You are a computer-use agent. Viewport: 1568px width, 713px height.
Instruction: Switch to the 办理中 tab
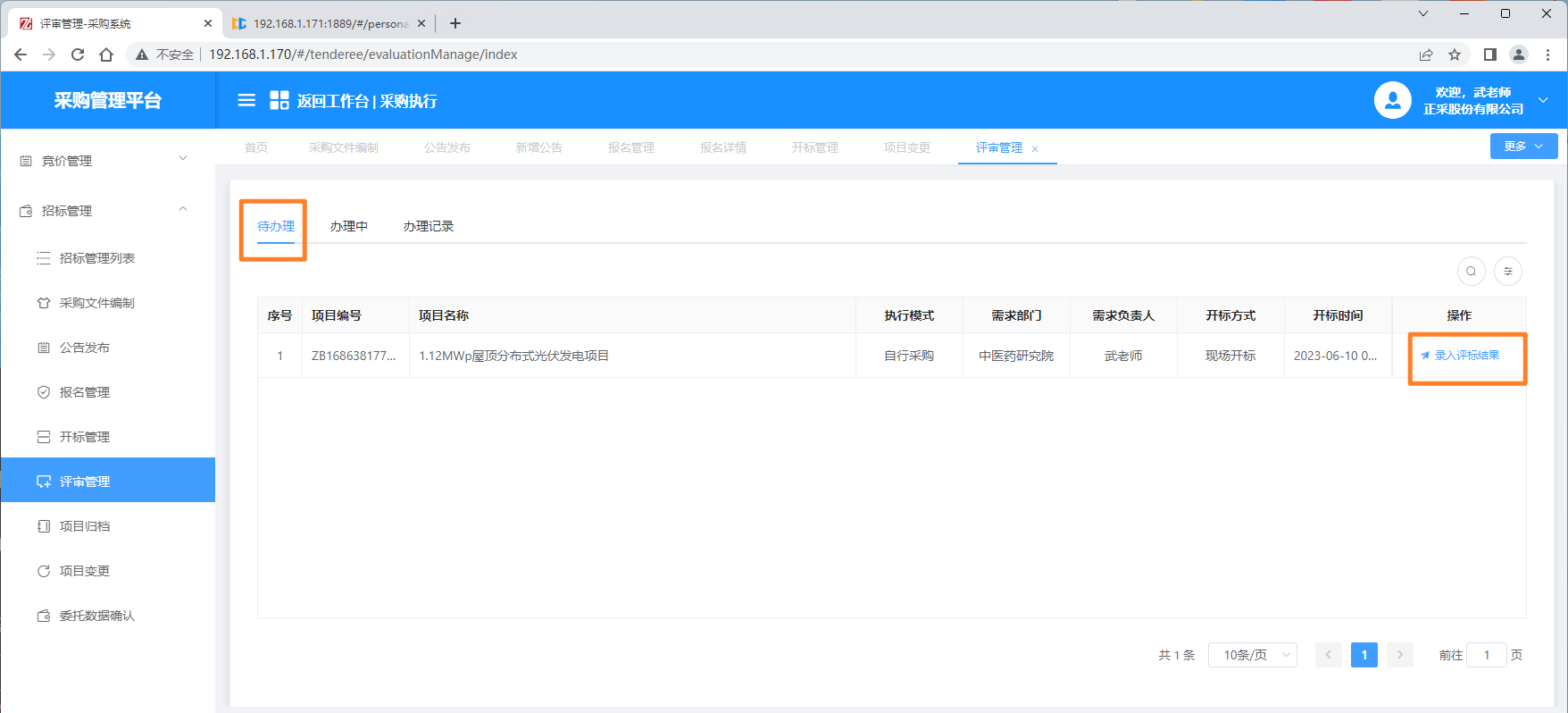(348, 227)
